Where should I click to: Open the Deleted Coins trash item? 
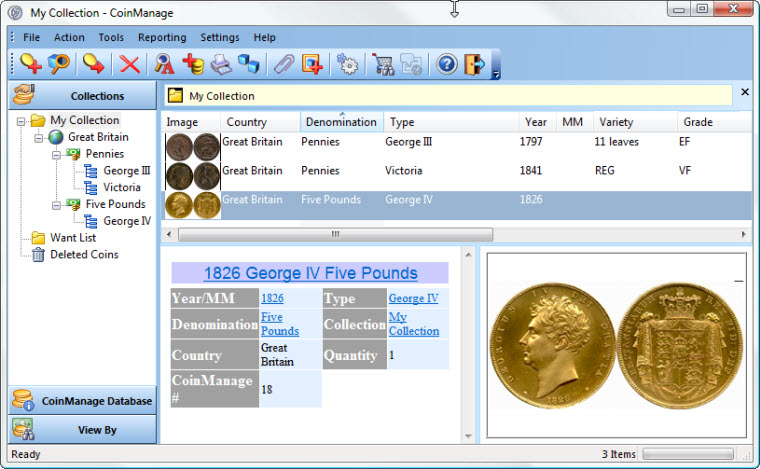(x=84, y=254)
